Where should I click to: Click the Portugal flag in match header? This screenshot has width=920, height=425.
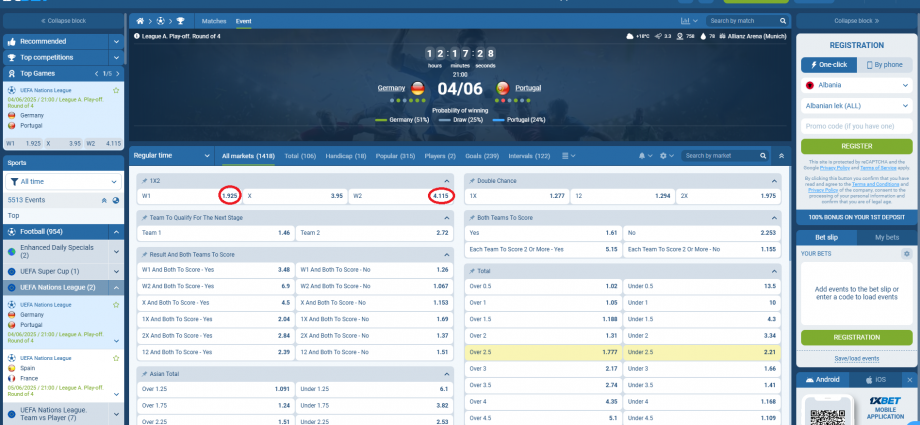[502, 89]
